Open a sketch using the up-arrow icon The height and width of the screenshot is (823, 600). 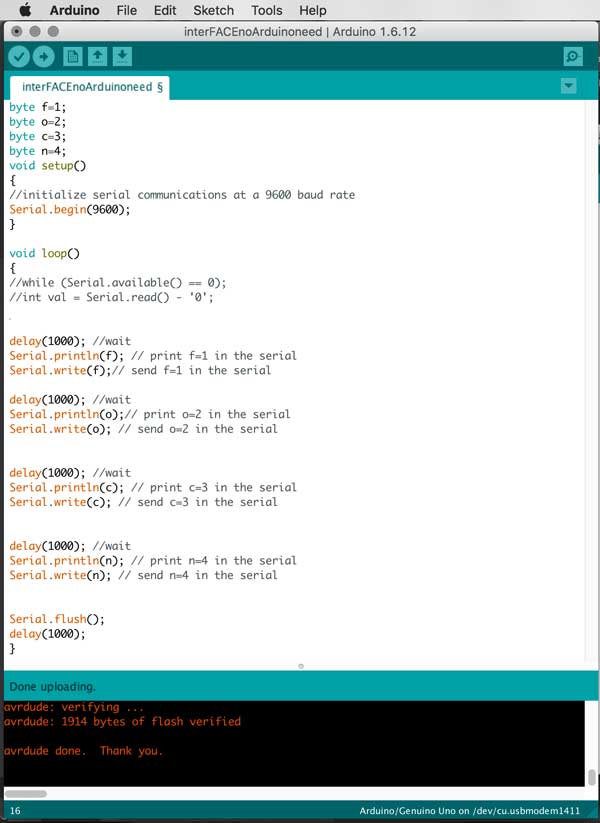(97, 57)
